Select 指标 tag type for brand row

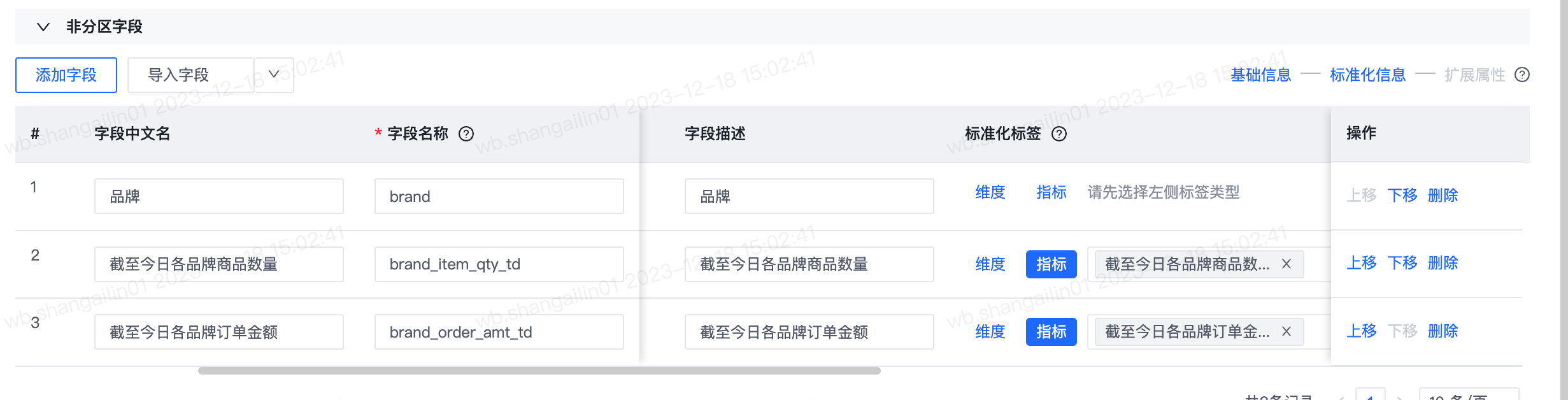click(x=1051, y=192)
